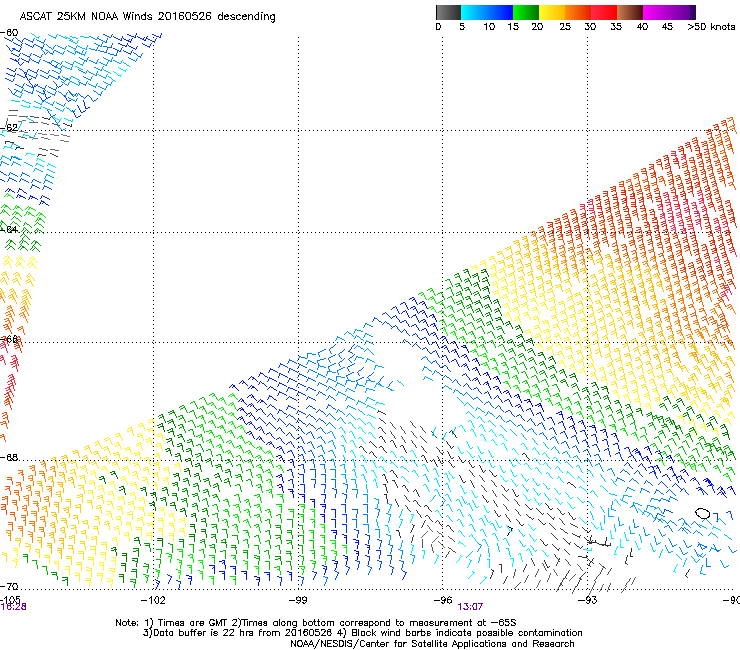Click the 'NOAA/NESDIS/Center for Satellite Applications and Research' credit
Screen dimensions: 740x650
tap(432, 644)
